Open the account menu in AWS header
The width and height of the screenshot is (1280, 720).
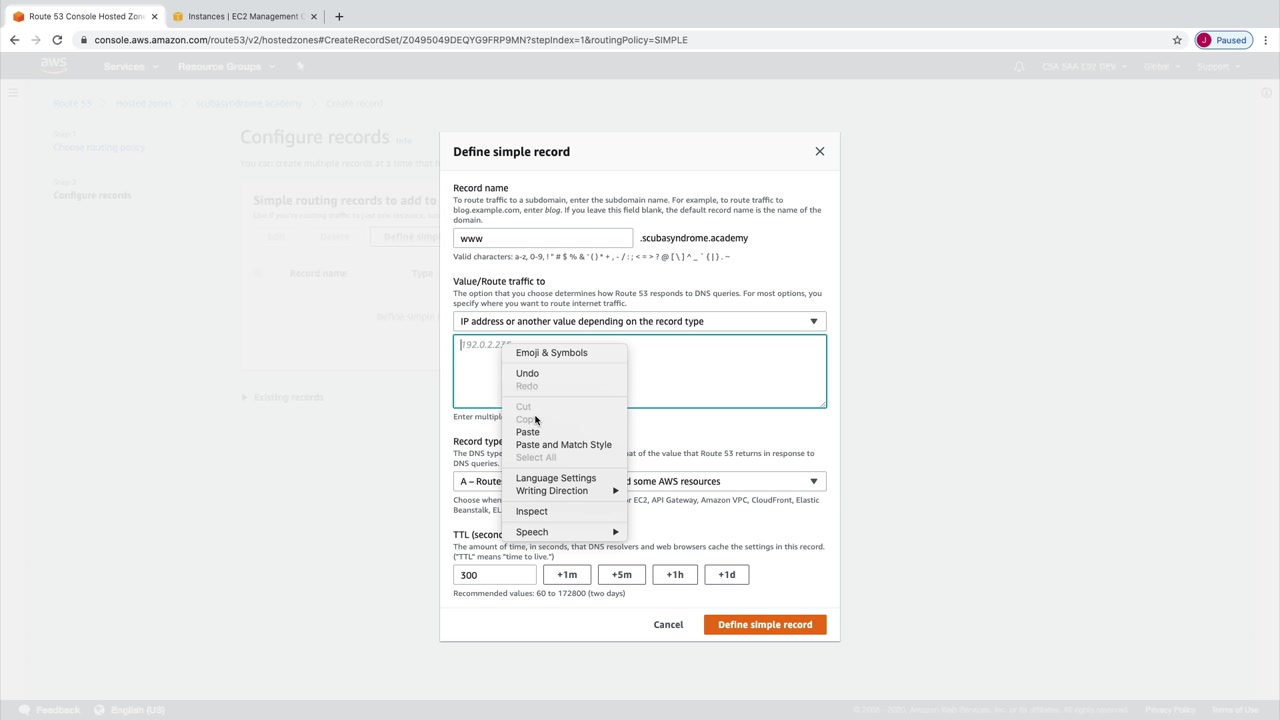[x=1083, y=66]
